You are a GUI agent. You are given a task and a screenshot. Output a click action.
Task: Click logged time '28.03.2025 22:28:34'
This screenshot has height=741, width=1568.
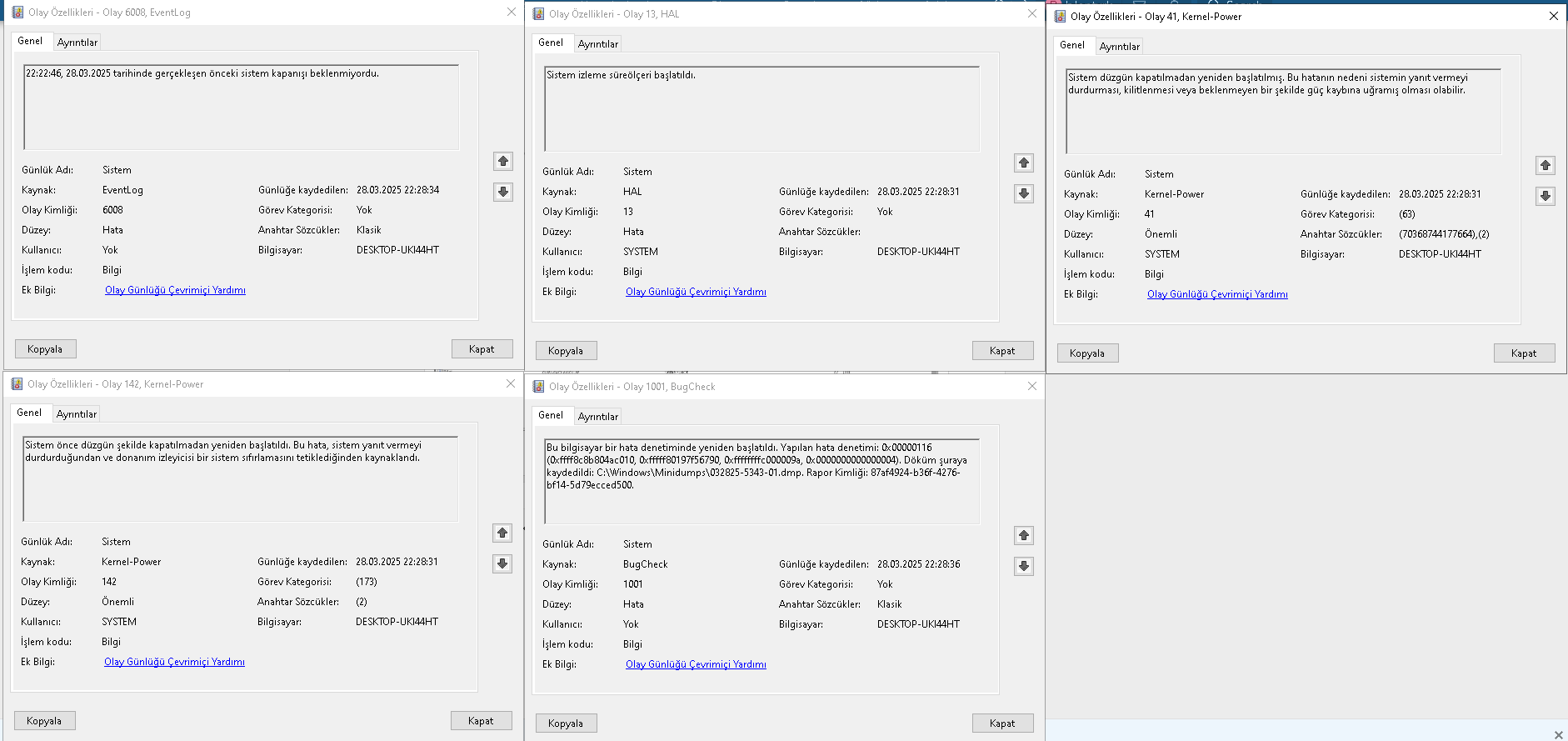coord(398,190)
